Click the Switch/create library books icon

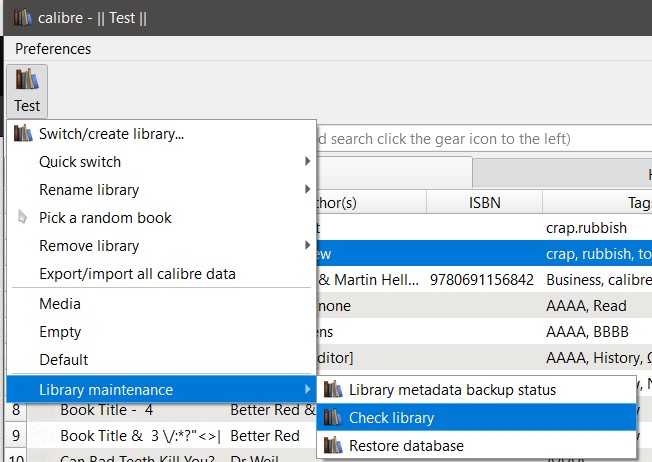(x=23, y=133)
